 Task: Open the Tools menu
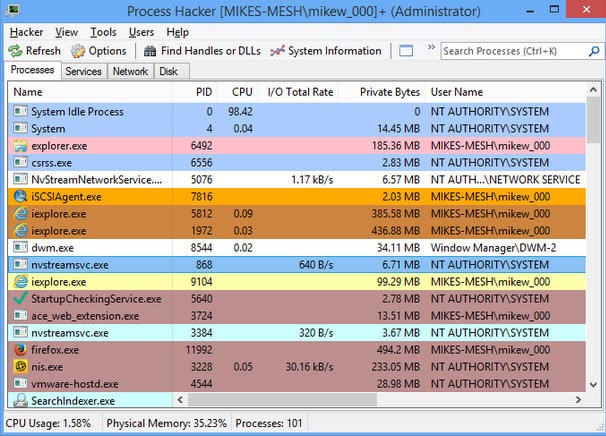coord(103,32)
